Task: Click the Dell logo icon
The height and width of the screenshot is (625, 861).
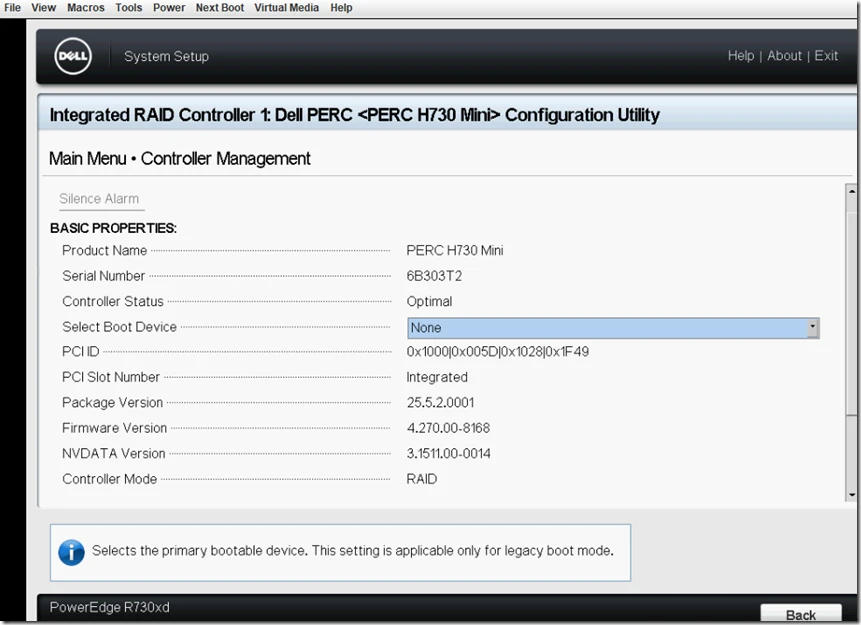Action: pyautogui.click(x=73, y=57)
